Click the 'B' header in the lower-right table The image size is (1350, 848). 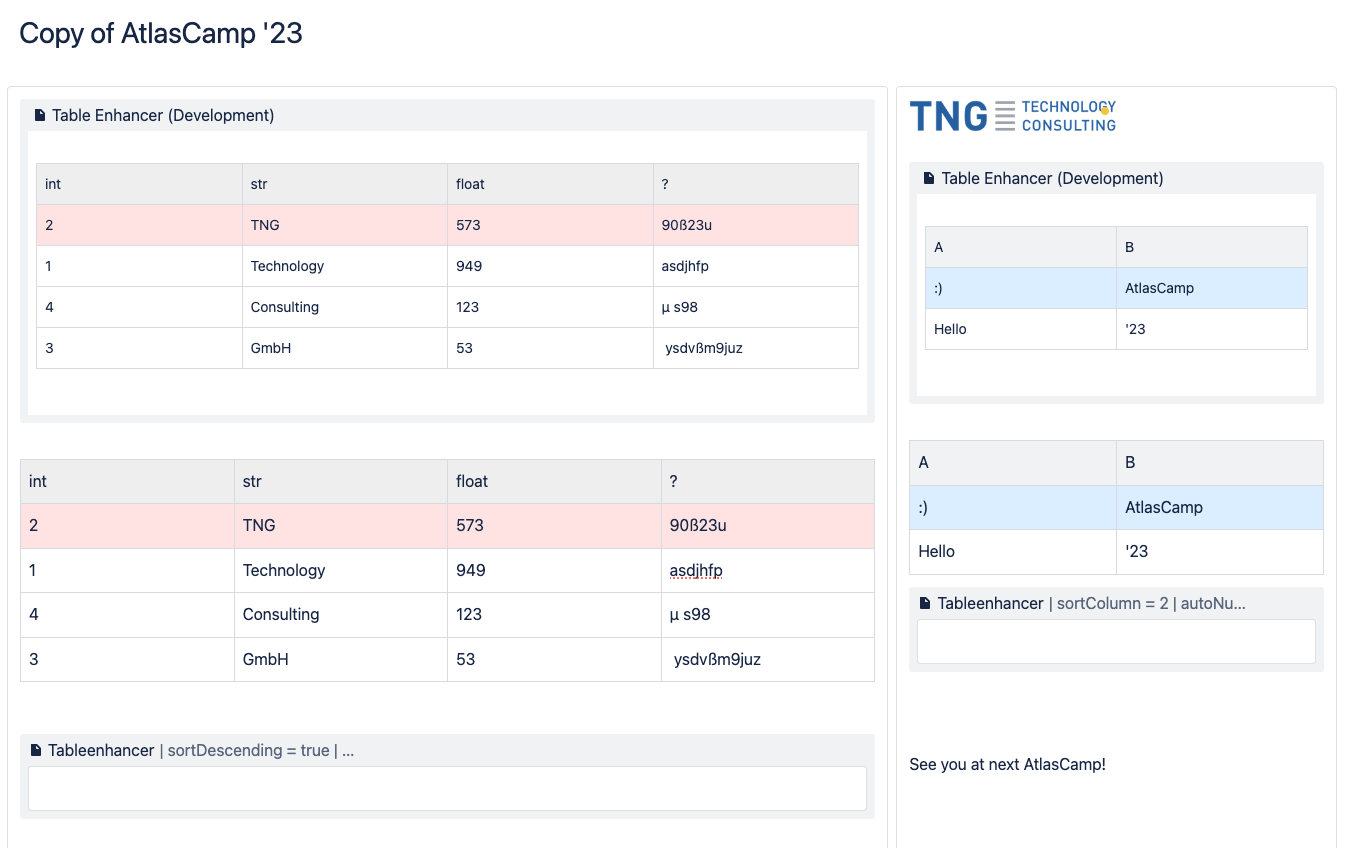tap(1130, 463)
